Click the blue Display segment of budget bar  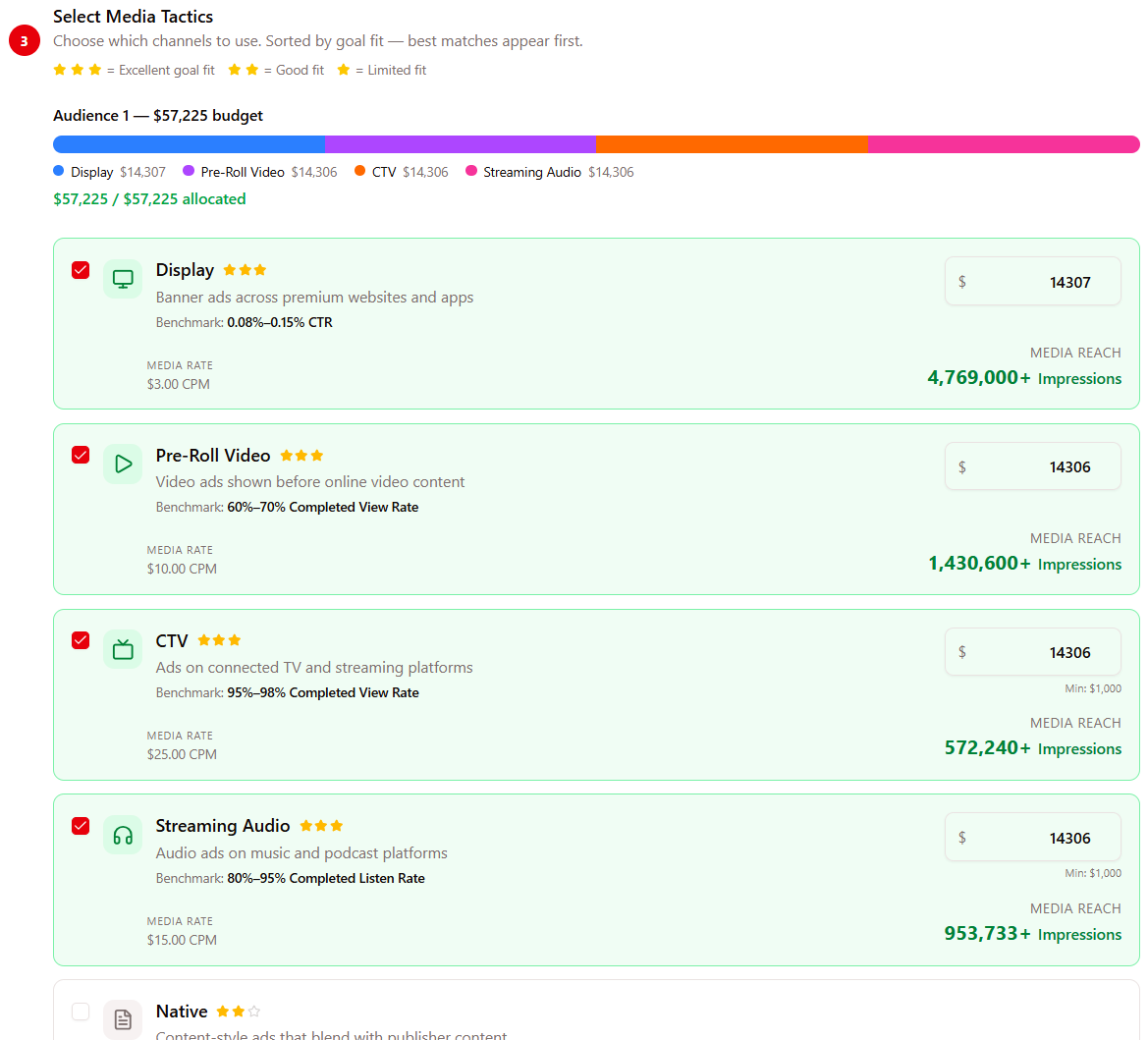[x=189, y=144]
